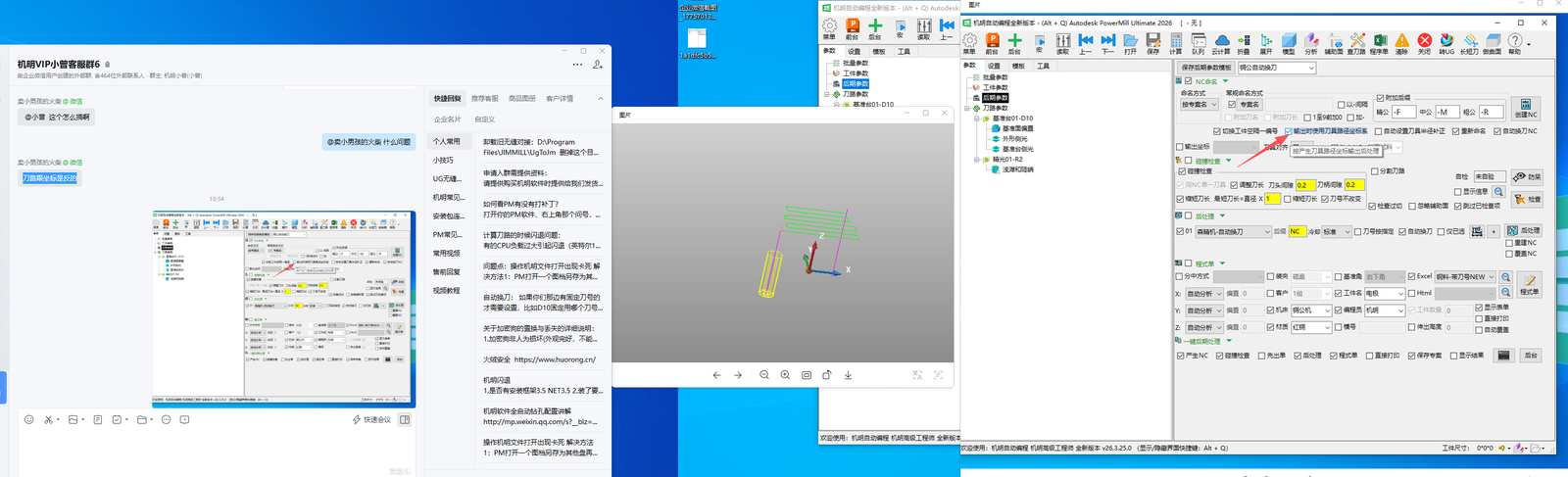The width and height of the screenshot is (1568, 477).
Task: Click the 创建NC button
Action: click(1526, 108)
